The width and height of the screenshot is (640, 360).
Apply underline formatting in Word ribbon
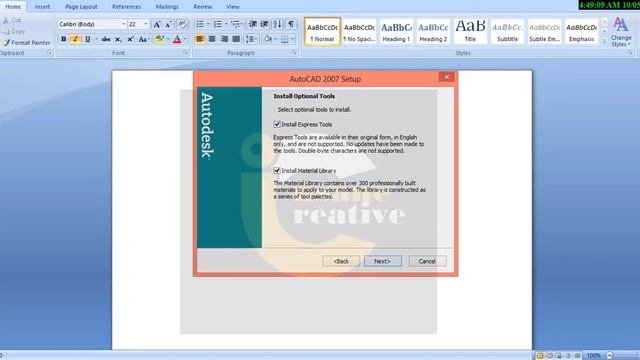click(x=87, y=39)
